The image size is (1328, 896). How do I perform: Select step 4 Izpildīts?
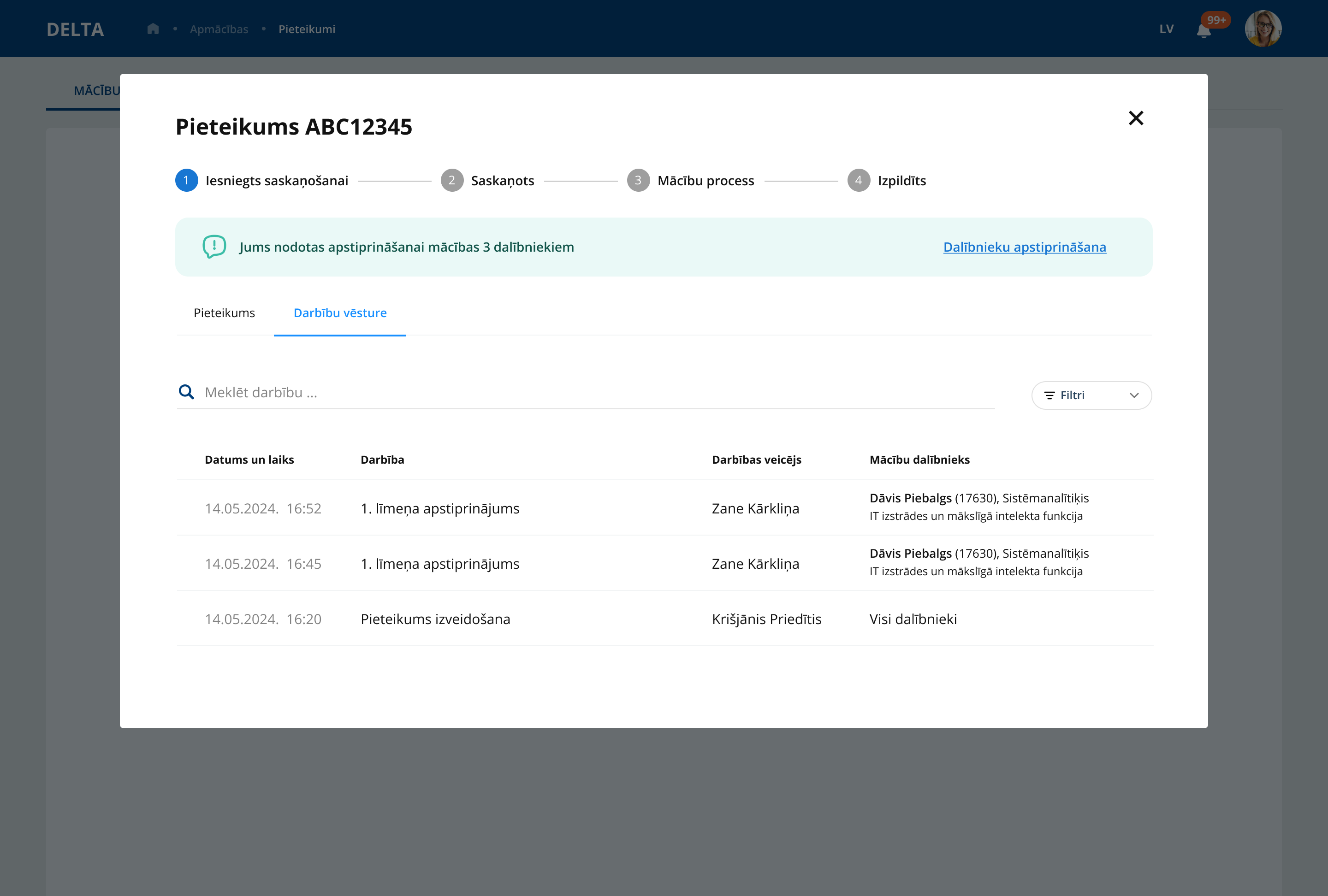point(887,181)
